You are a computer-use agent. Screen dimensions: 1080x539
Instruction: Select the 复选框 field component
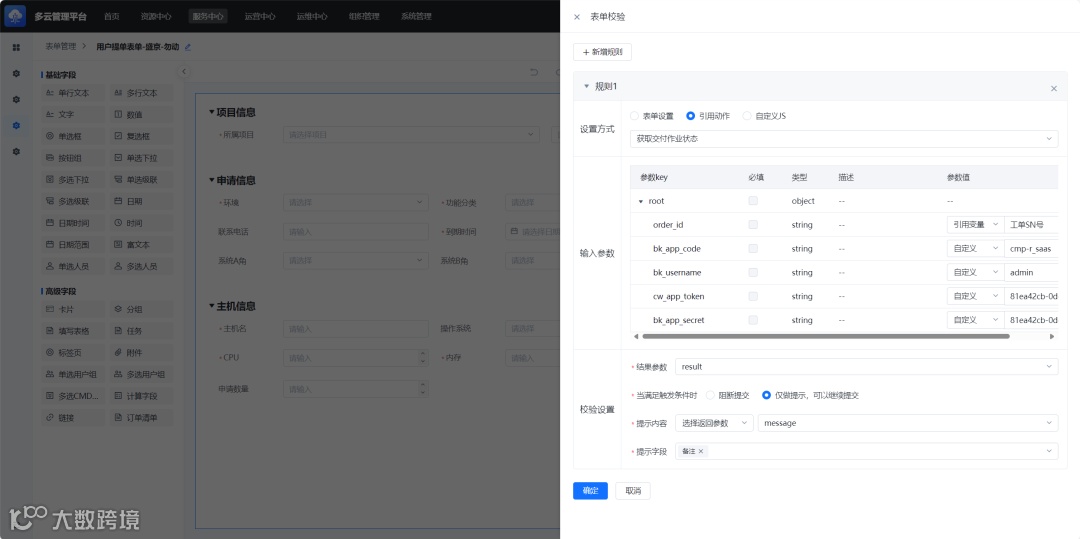142,136
